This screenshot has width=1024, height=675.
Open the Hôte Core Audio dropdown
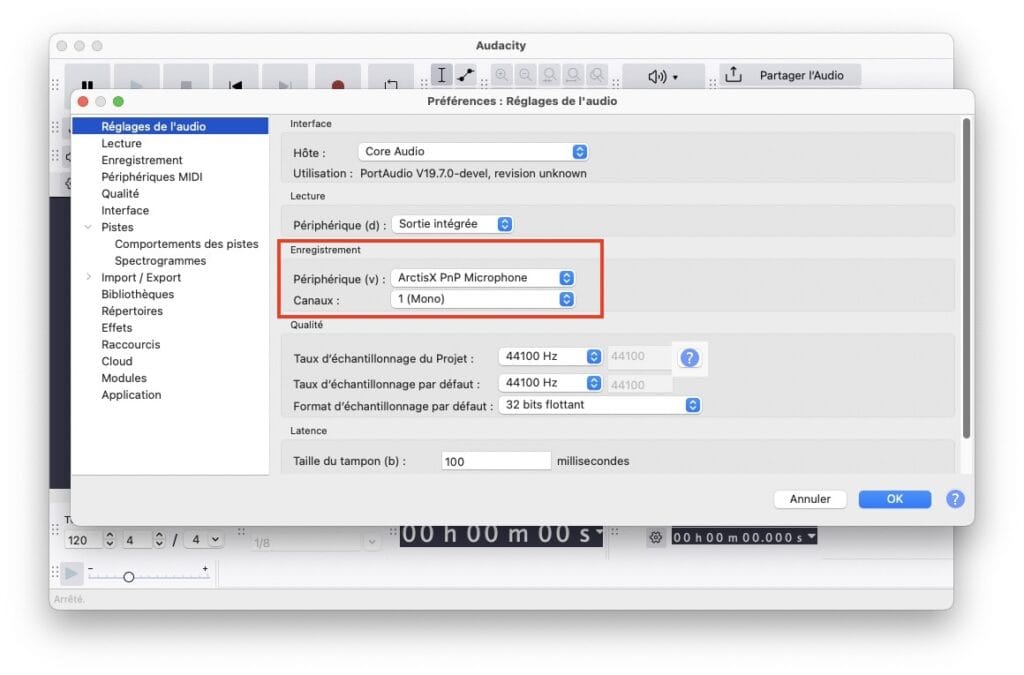(473, 151)
